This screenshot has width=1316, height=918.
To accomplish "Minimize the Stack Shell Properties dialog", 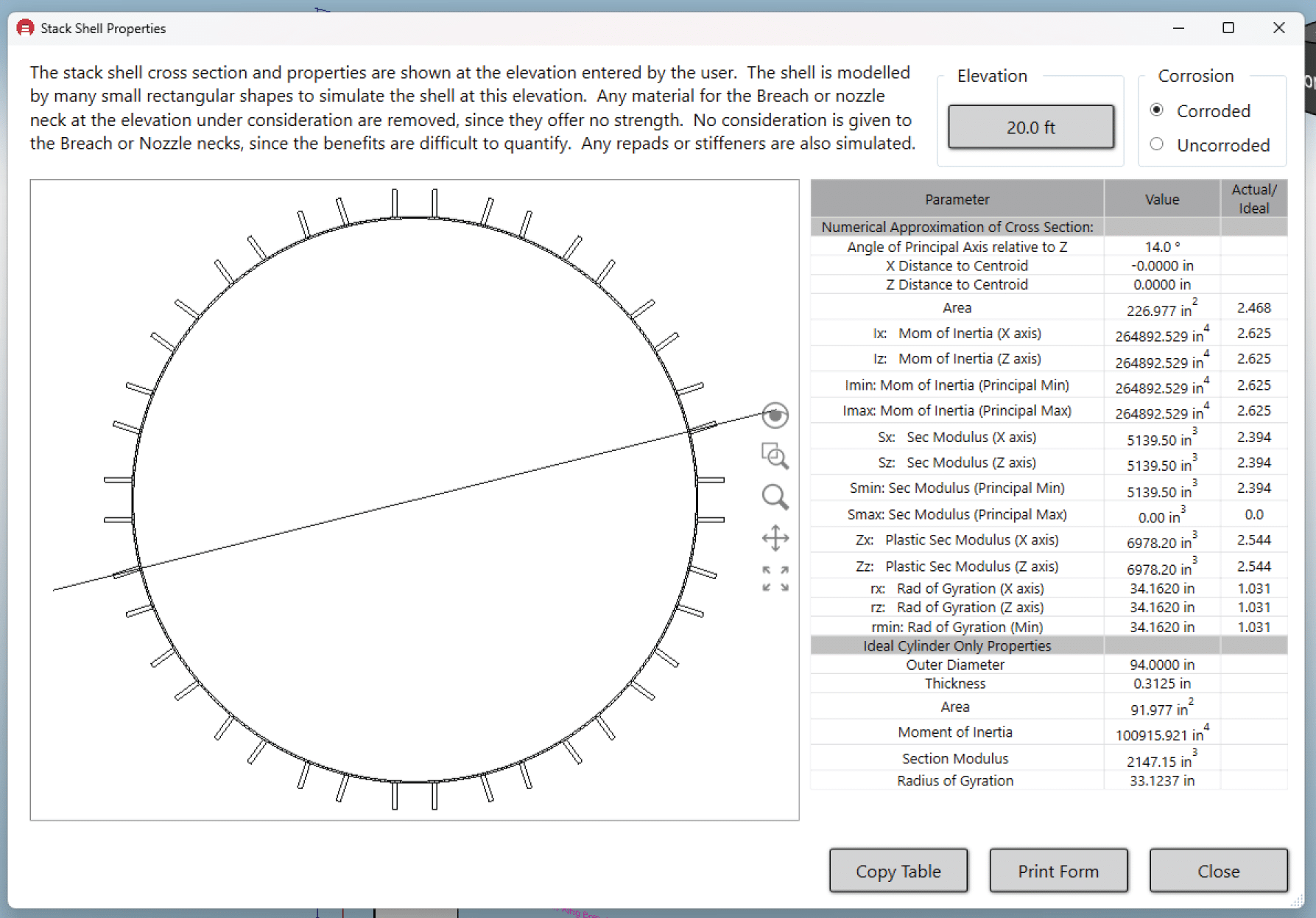I will click(x=1178, y=28).
